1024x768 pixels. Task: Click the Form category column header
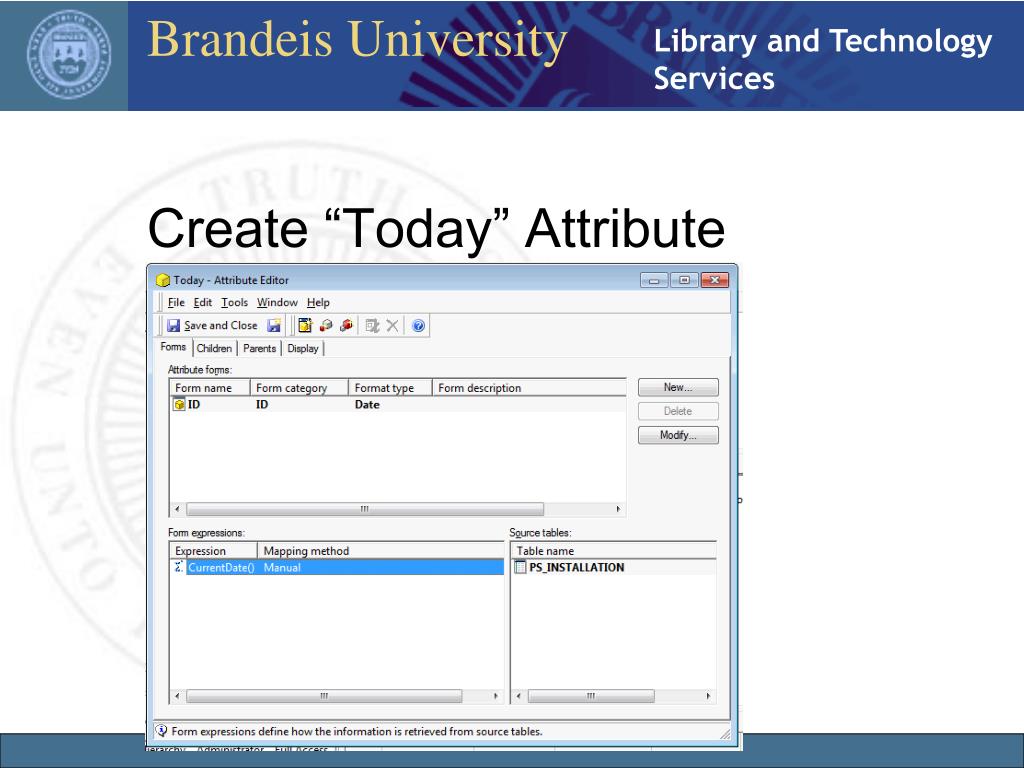[x=299, y=388]
